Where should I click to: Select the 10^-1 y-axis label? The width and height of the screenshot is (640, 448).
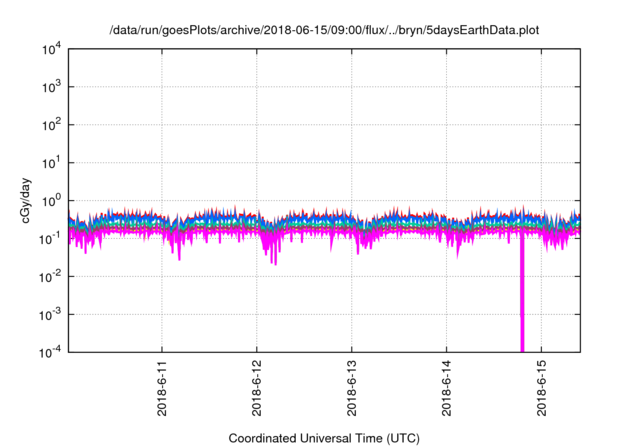51,239
